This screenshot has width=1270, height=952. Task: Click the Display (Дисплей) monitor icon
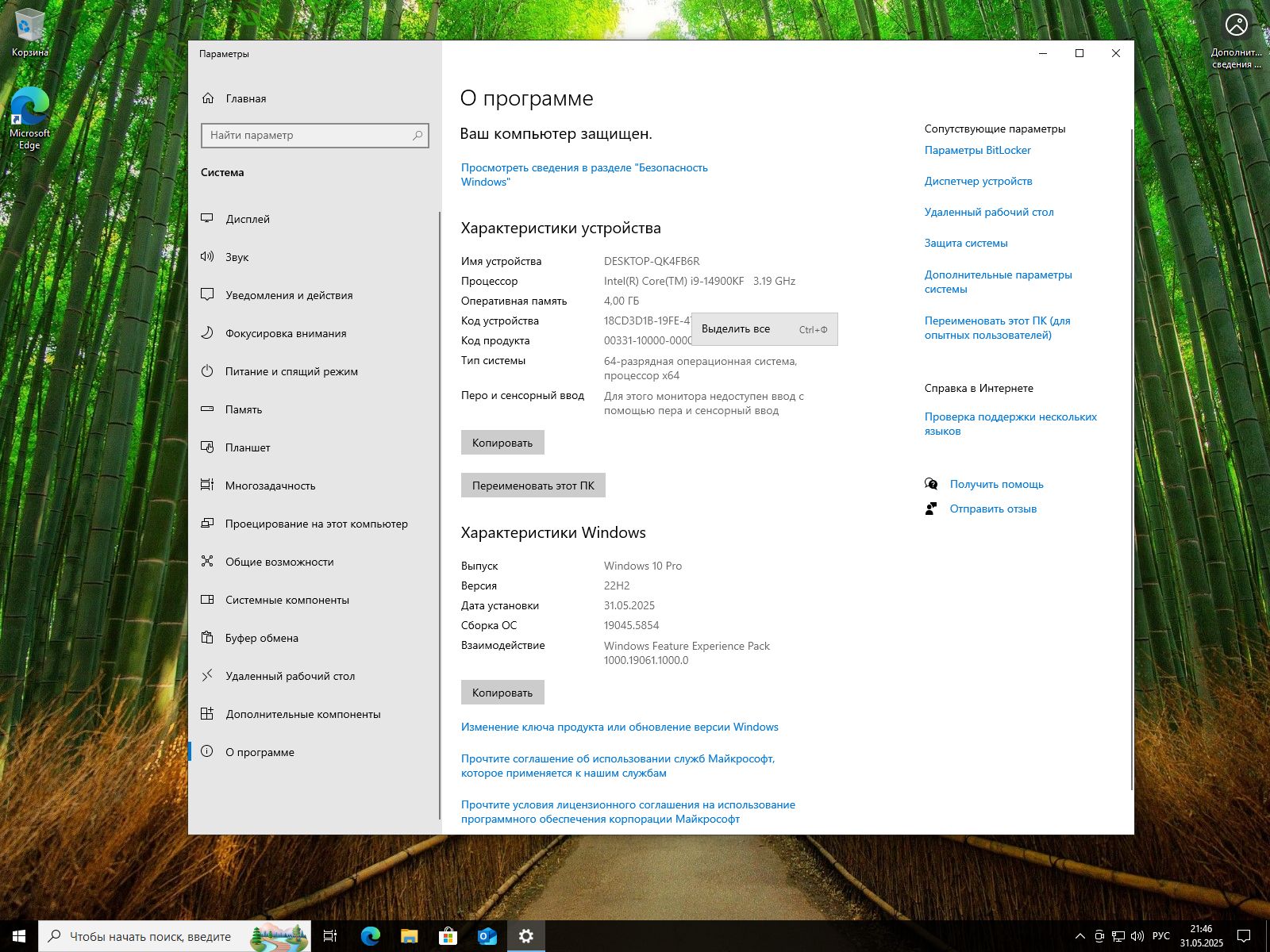pos(207,218)
